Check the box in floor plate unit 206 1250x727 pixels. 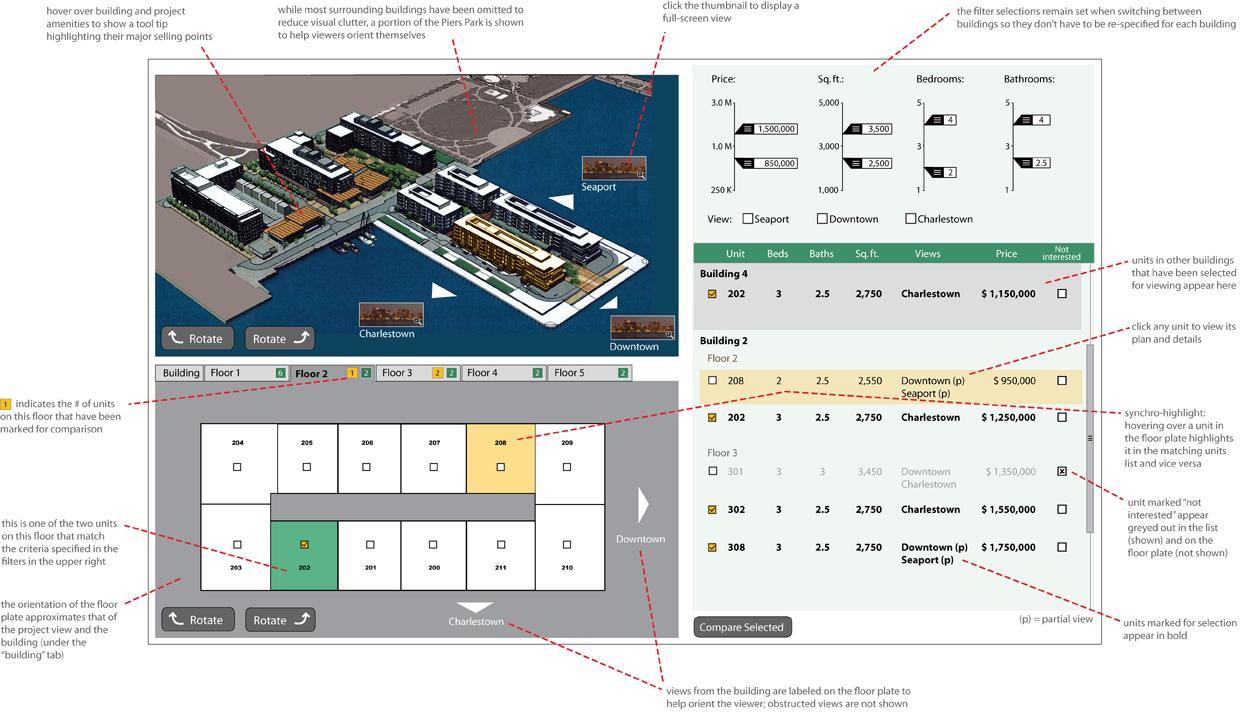pos(366,467)
